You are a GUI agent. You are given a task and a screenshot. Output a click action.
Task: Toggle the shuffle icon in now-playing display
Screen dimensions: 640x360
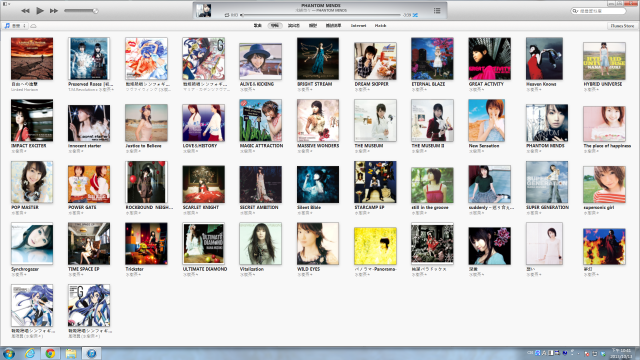(415, 15)
